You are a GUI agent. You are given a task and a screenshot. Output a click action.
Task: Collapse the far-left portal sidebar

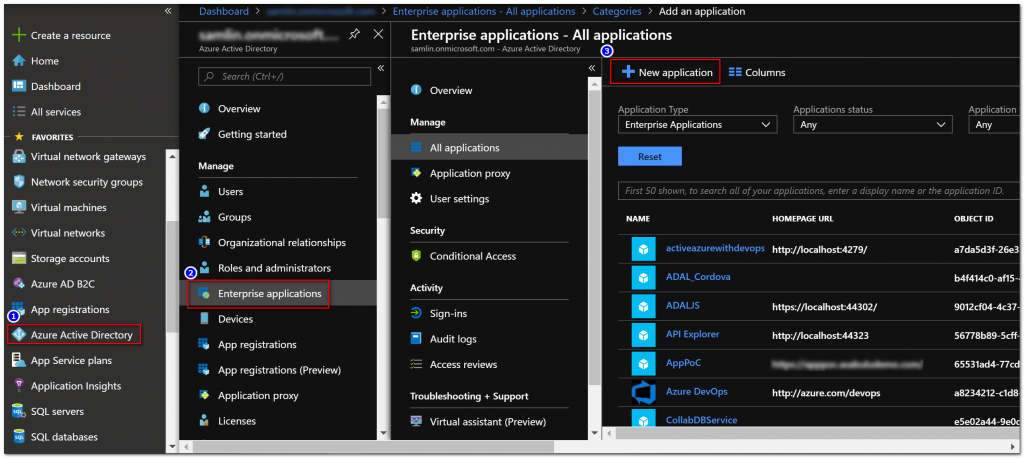168,11
